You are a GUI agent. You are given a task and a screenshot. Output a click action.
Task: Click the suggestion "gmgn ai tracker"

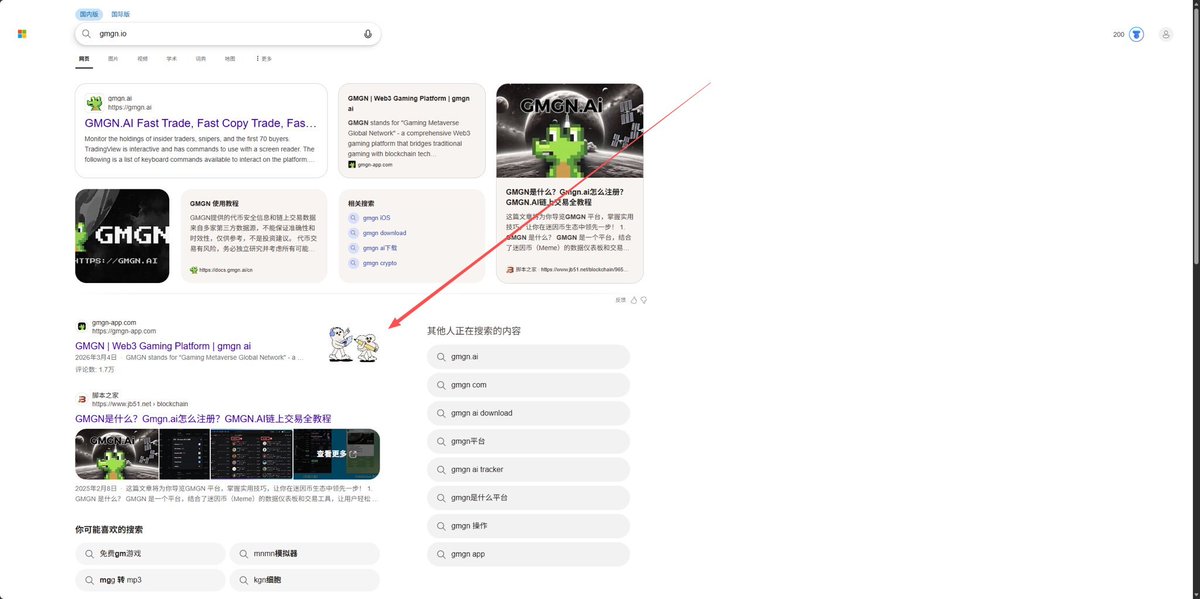point(528,469)
